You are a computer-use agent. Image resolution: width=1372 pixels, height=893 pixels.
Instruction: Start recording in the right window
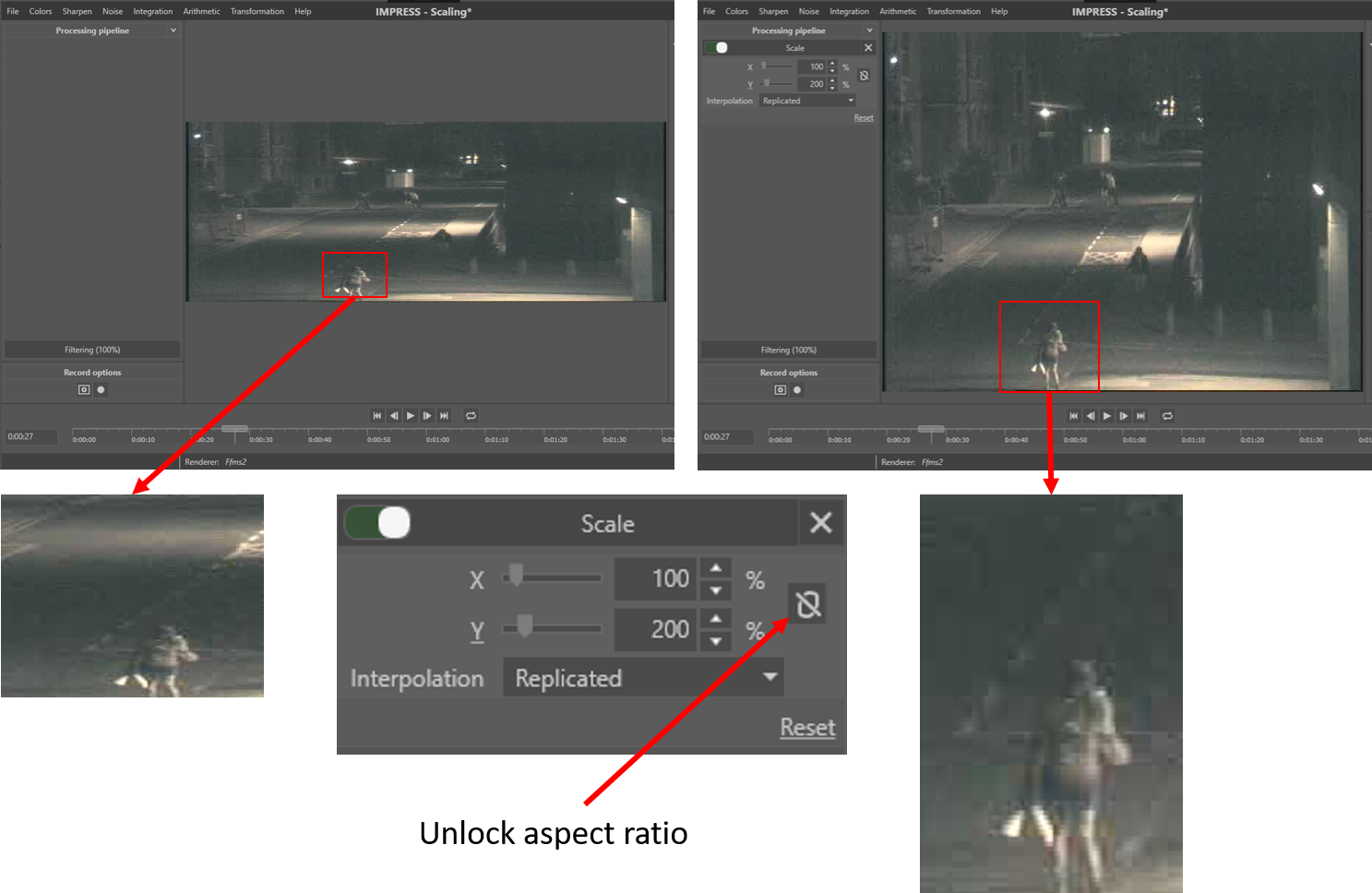[798, 390]
